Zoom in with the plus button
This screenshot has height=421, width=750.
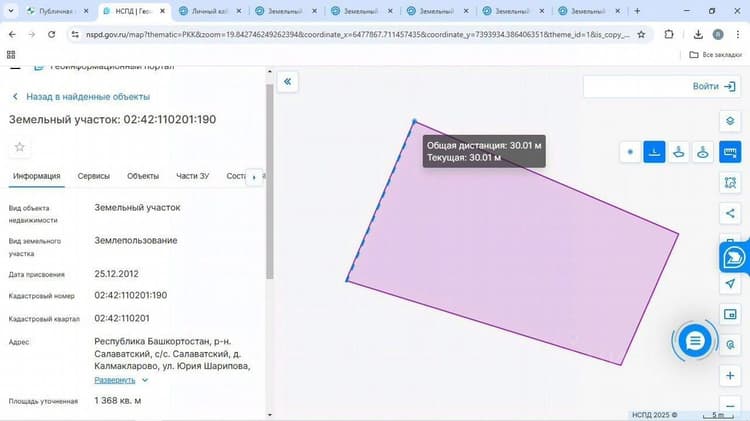[730, 376]
